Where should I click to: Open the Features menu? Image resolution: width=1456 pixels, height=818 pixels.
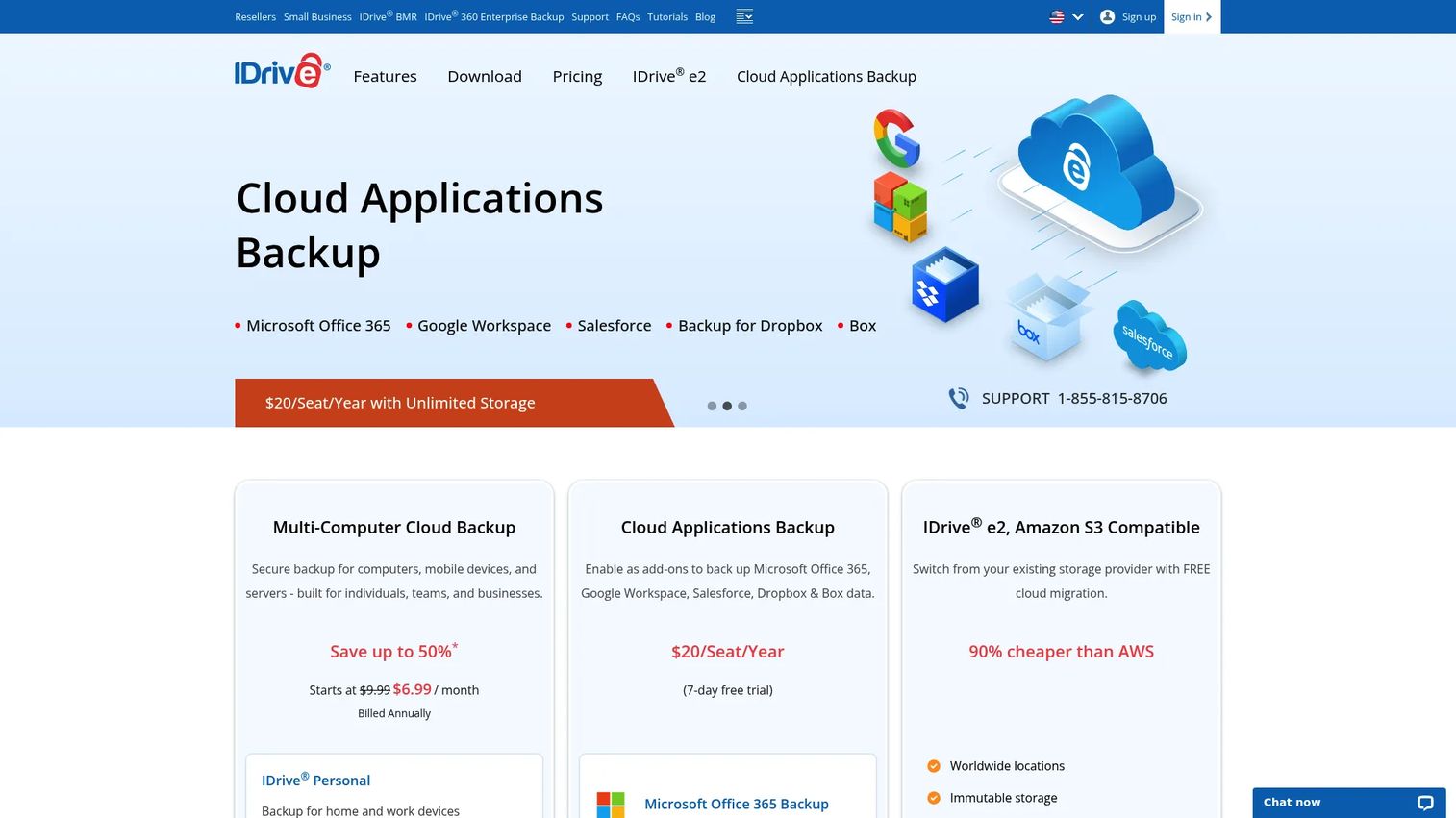(385, 76)
